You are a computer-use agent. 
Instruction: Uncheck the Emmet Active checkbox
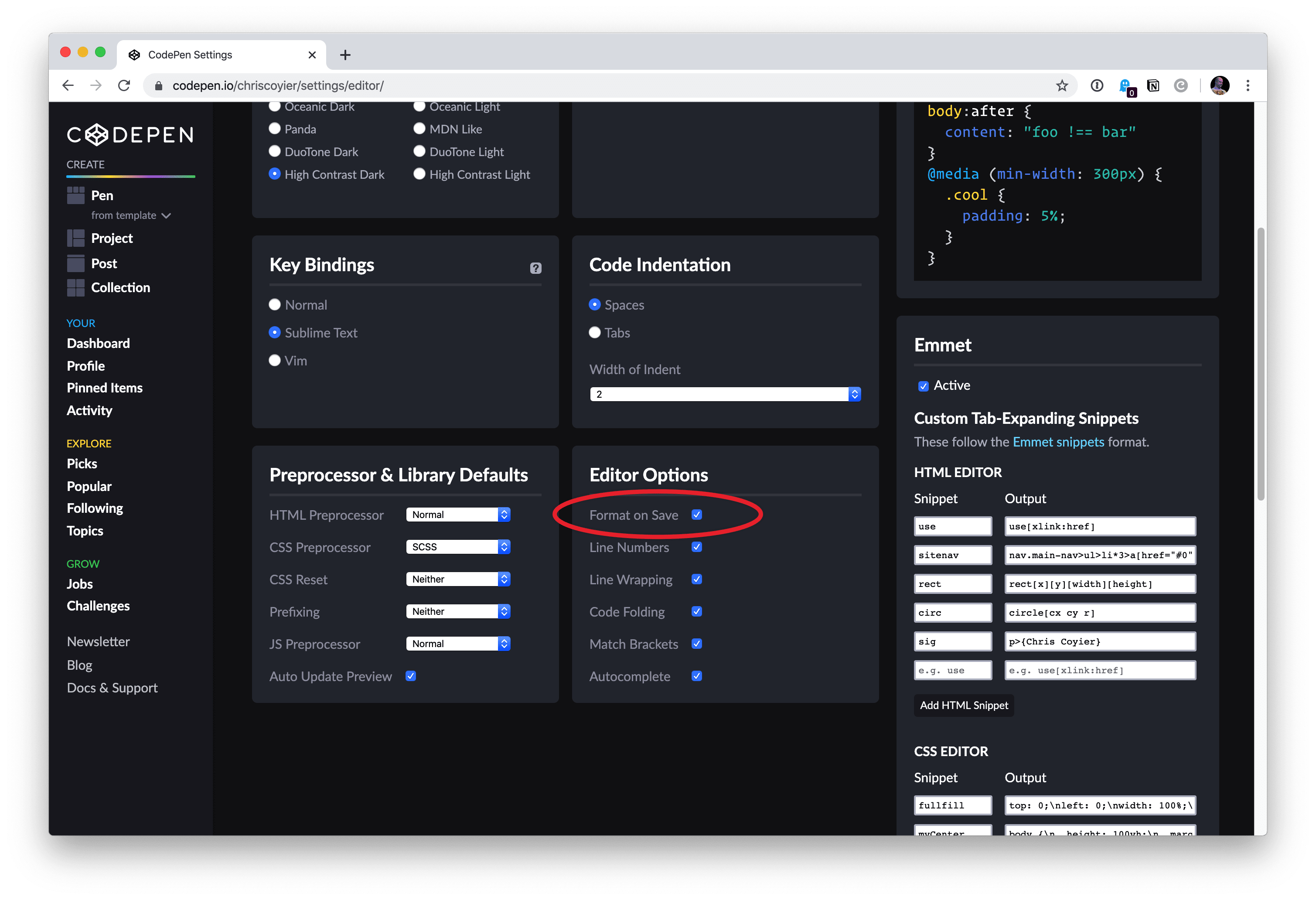(x=924, y=386)
